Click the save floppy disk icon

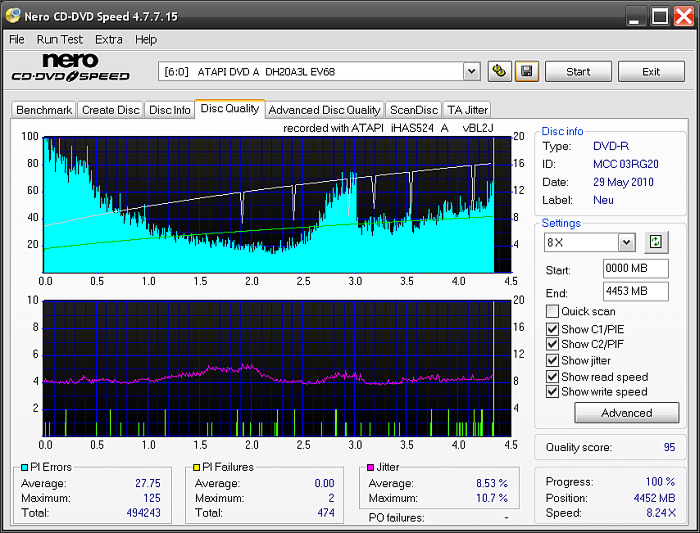point(527,71)
